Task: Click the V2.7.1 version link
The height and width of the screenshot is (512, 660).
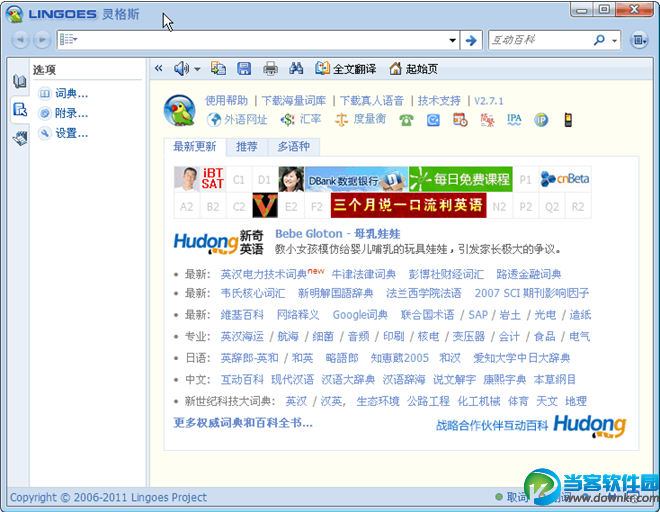Action: point(489,101)
